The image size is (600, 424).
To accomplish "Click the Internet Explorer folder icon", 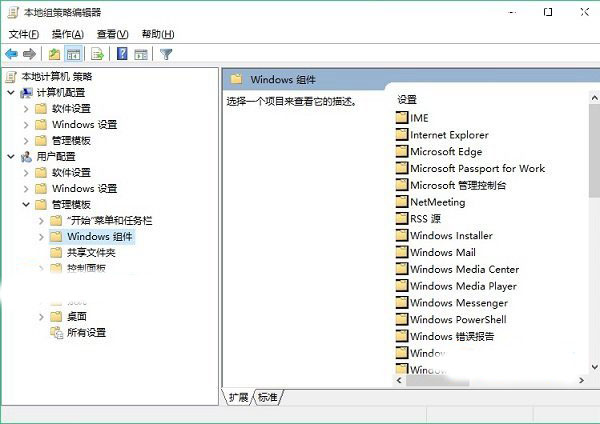I will tap(402, 134).
